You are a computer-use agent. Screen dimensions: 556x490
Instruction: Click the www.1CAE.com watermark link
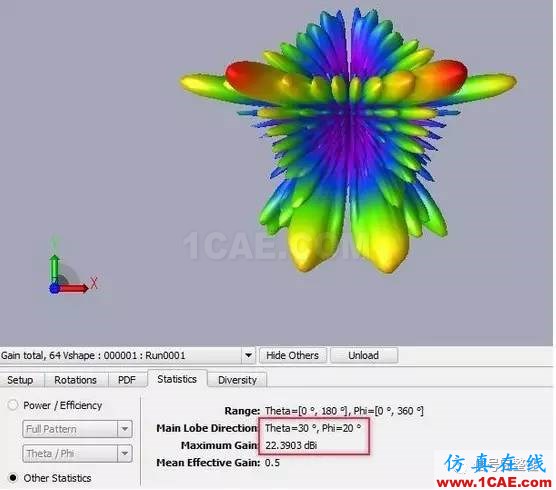(x=494, y=483)
